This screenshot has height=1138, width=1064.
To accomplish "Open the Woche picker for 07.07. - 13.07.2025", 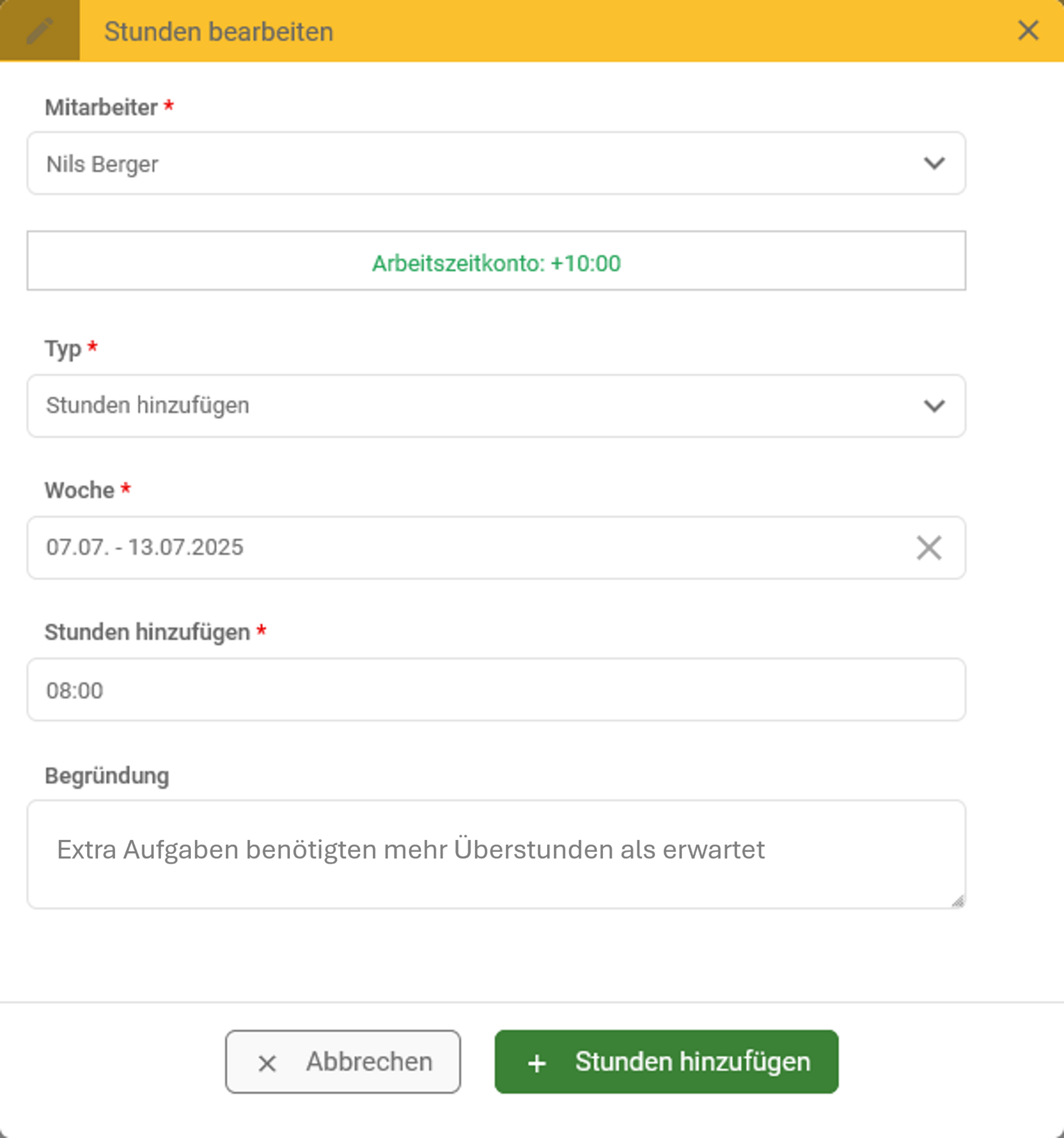I will coord(415,547).
